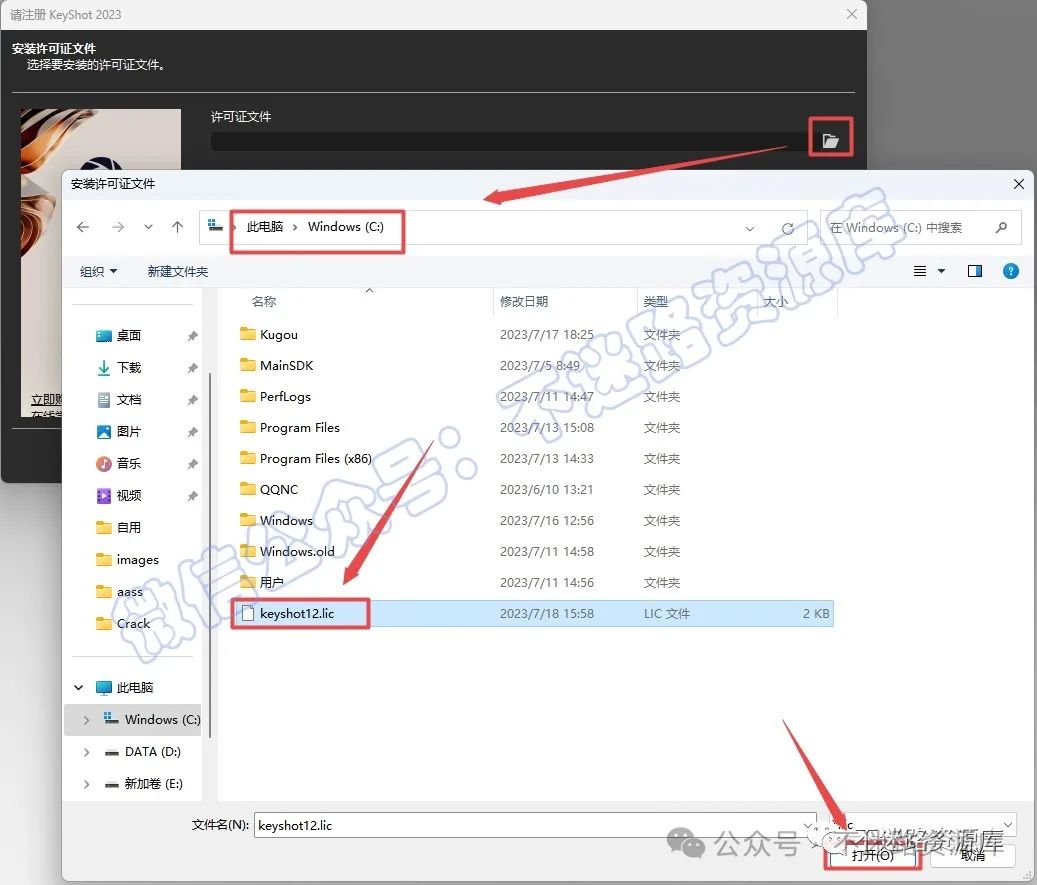1037x885 pixels.
Task: Sort by the 大小 column header
Action: 775,302
